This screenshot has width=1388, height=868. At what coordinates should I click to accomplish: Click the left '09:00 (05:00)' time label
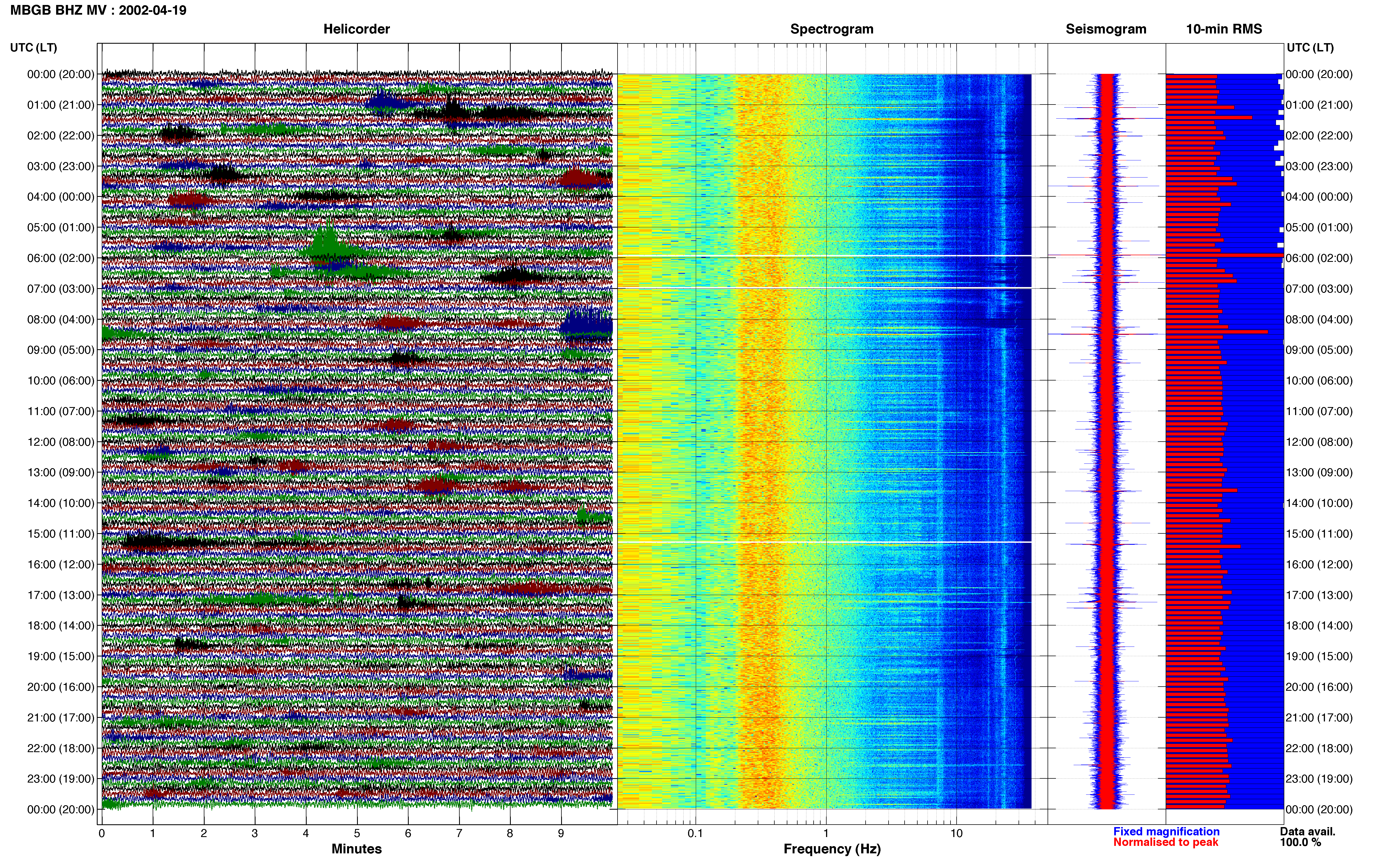(x=61, y=350)
